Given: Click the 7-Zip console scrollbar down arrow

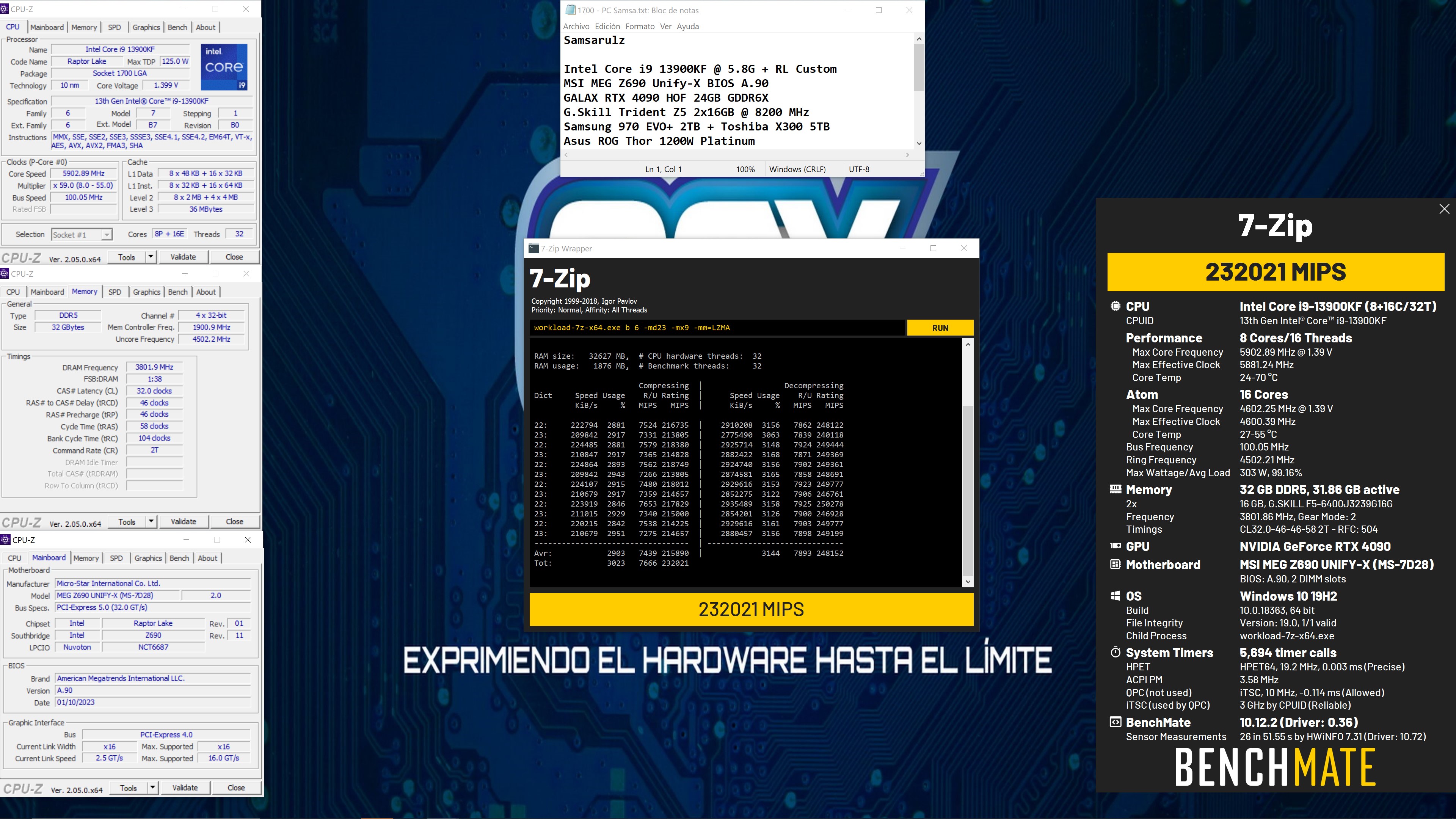Looking at the screenshot, I should point(968,582).
